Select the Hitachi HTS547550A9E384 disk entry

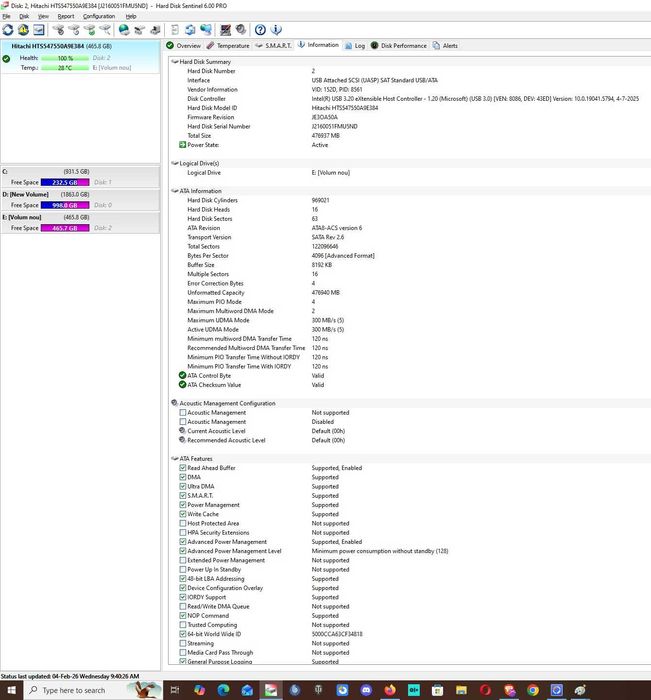[x=80, y=57]
